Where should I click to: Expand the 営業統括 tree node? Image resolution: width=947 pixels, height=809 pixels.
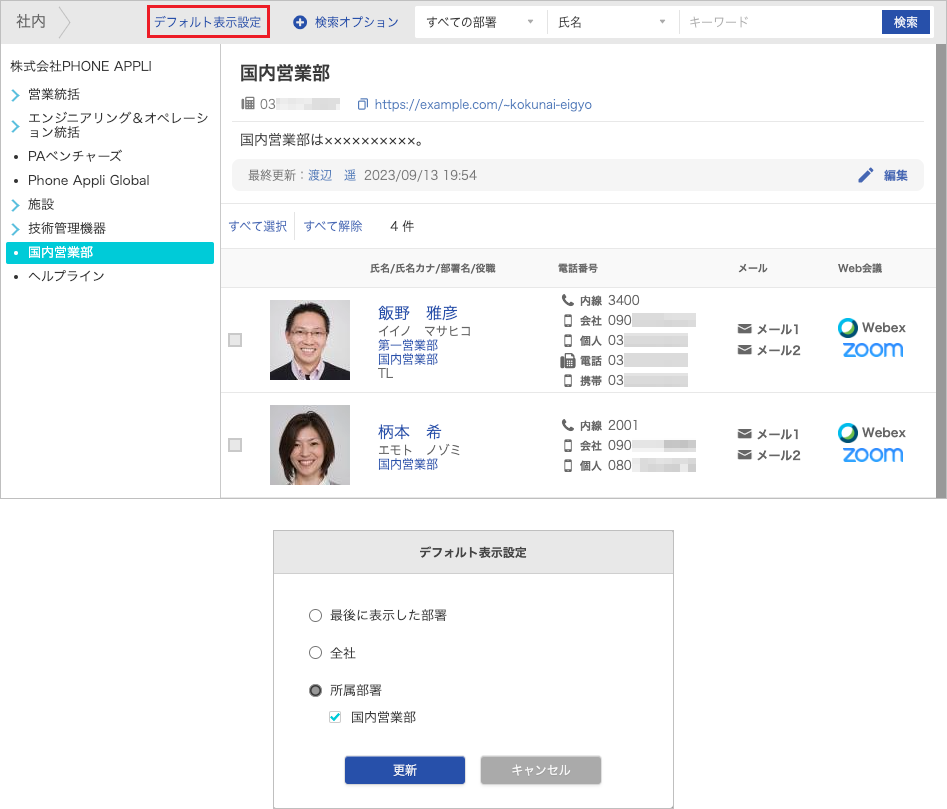click(16, 95)
